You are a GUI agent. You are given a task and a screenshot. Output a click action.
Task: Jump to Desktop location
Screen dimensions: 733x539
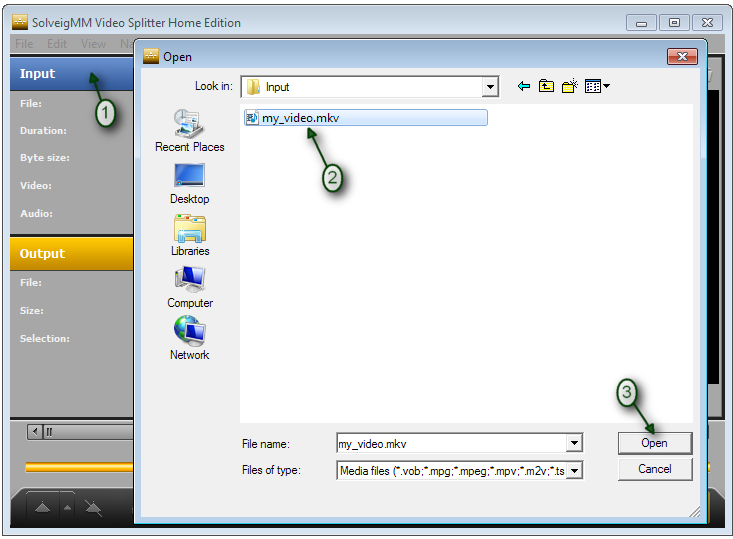189,184
